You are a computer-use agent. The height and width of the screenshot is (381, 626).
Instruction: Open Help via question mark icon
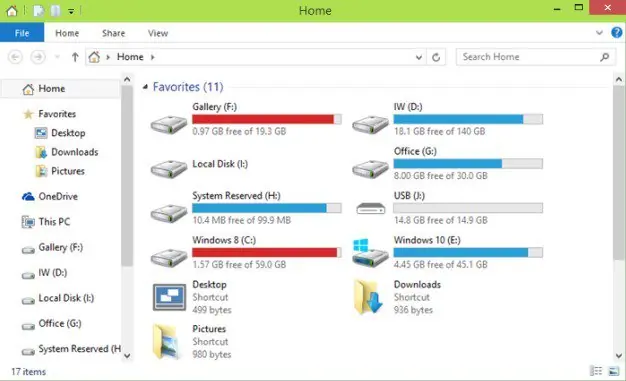616,32
